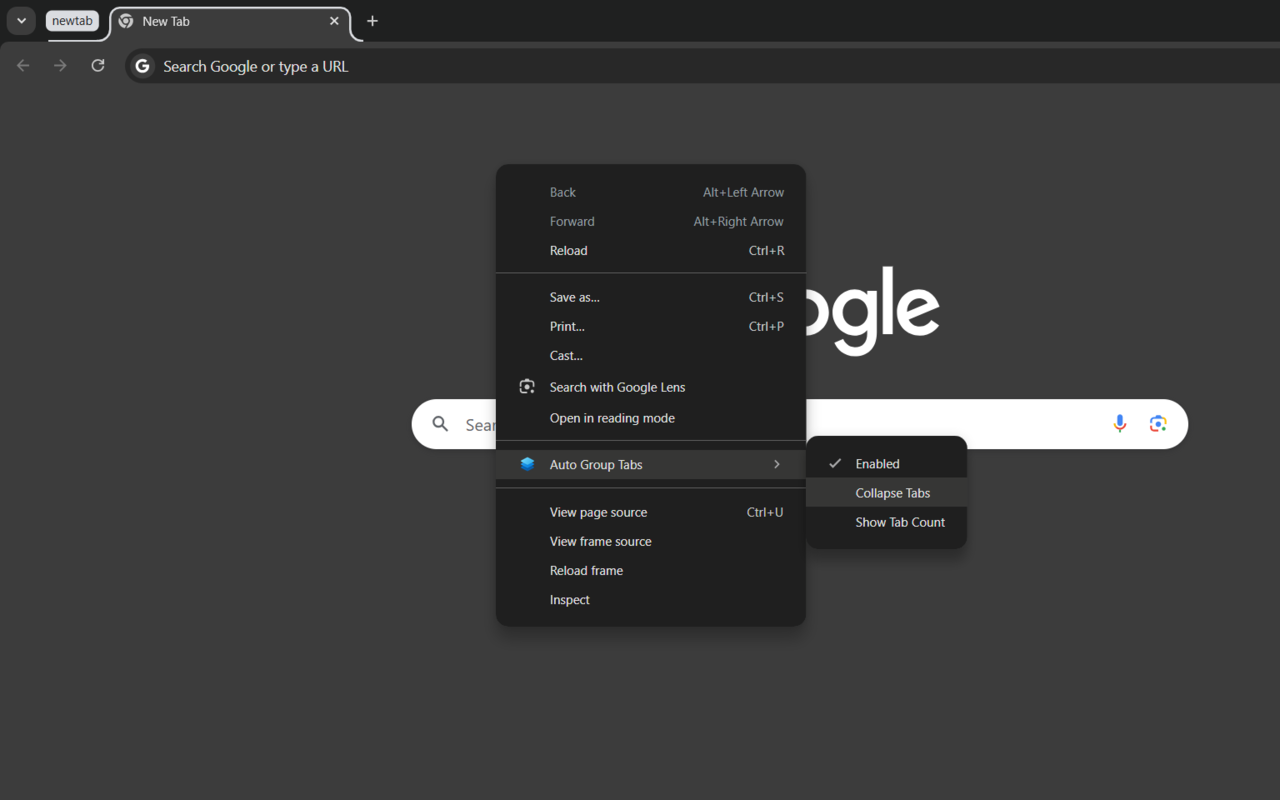Click inside the Google search field
Image resolution: width=1280 pixels, height=800 pixels.
point(800,424)
